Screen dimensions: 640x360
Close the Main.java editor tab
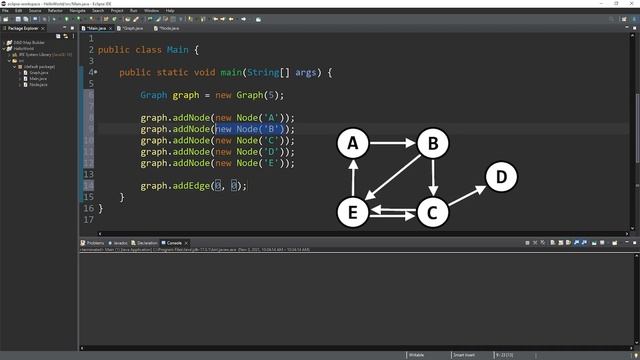110,29
